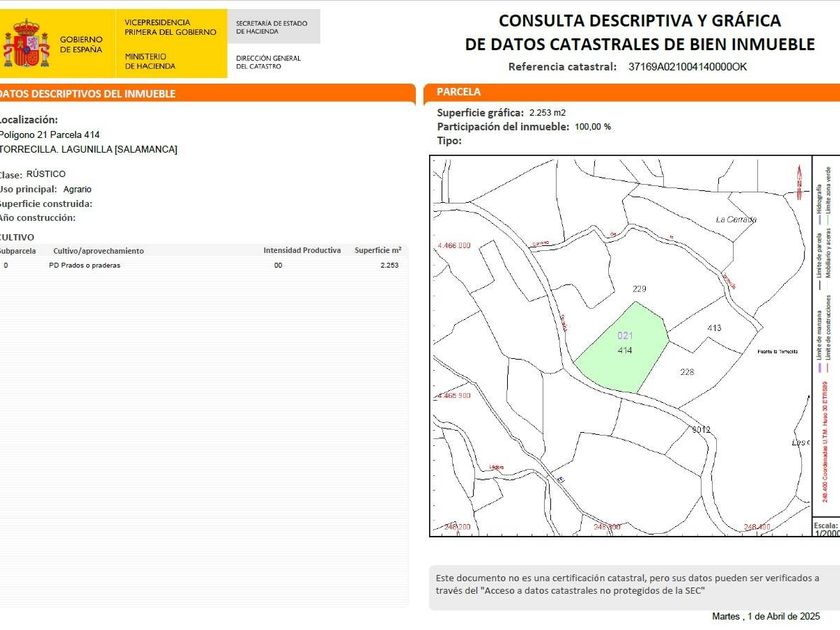Click parcel 229 on the map
Screen dimensions: 840x630
click(639, 289)
